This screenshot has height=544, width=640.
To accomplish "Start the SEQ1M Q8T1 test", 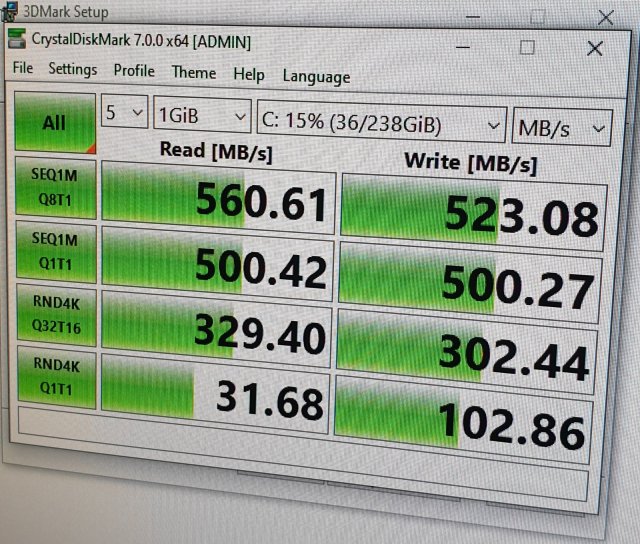I will tap(56, 187).
